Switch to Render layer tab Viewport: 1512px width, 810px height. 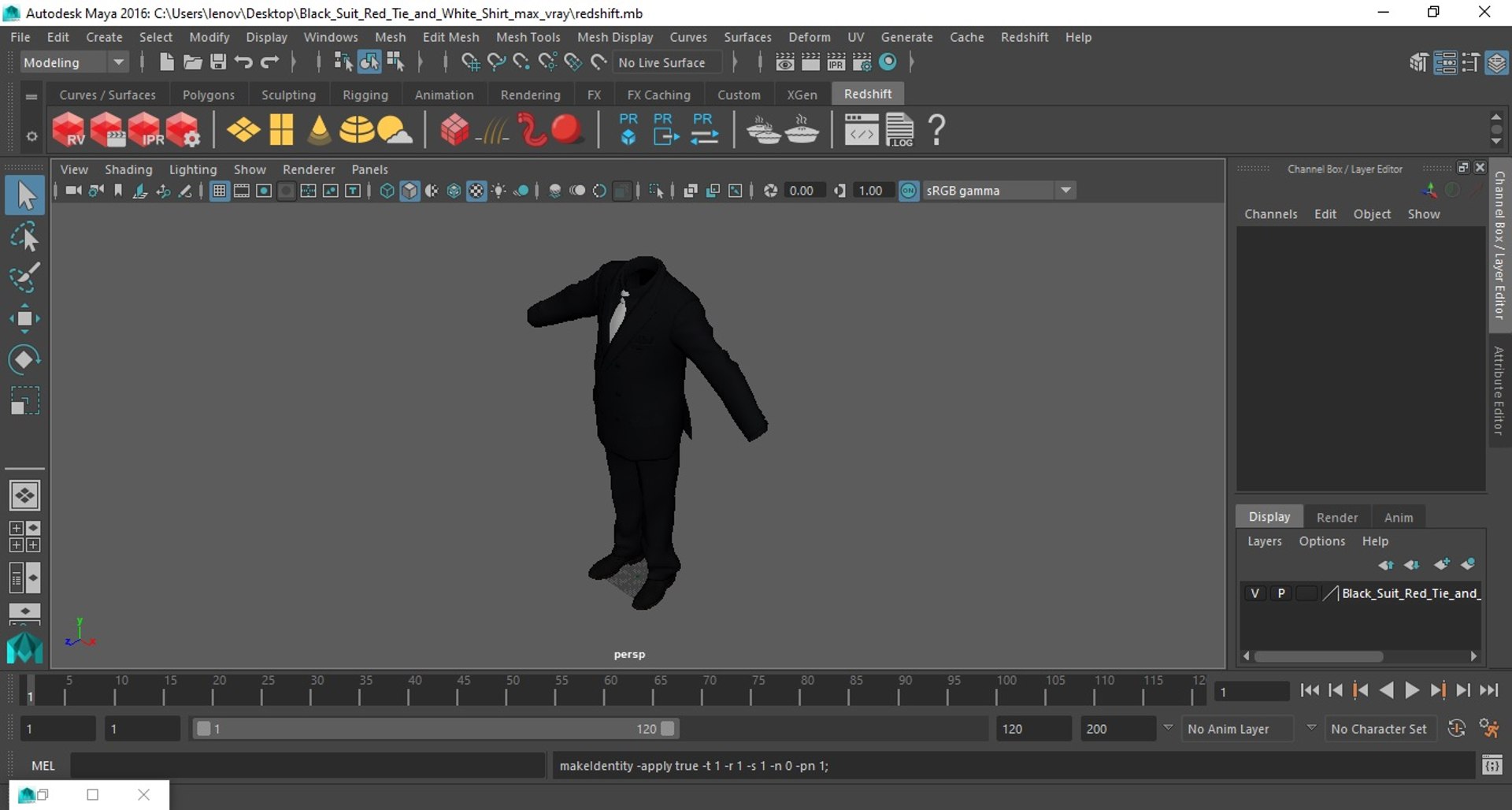click(x=1336, y=518)
